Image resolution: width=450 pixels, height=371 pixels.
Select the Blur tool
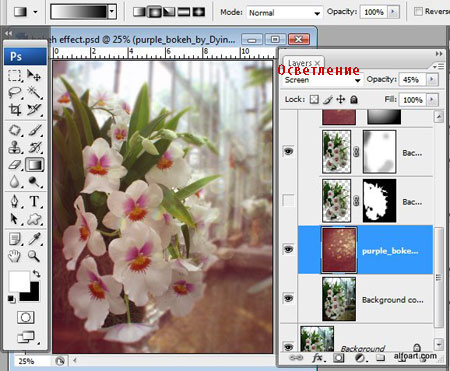click(x=15, y=182)
